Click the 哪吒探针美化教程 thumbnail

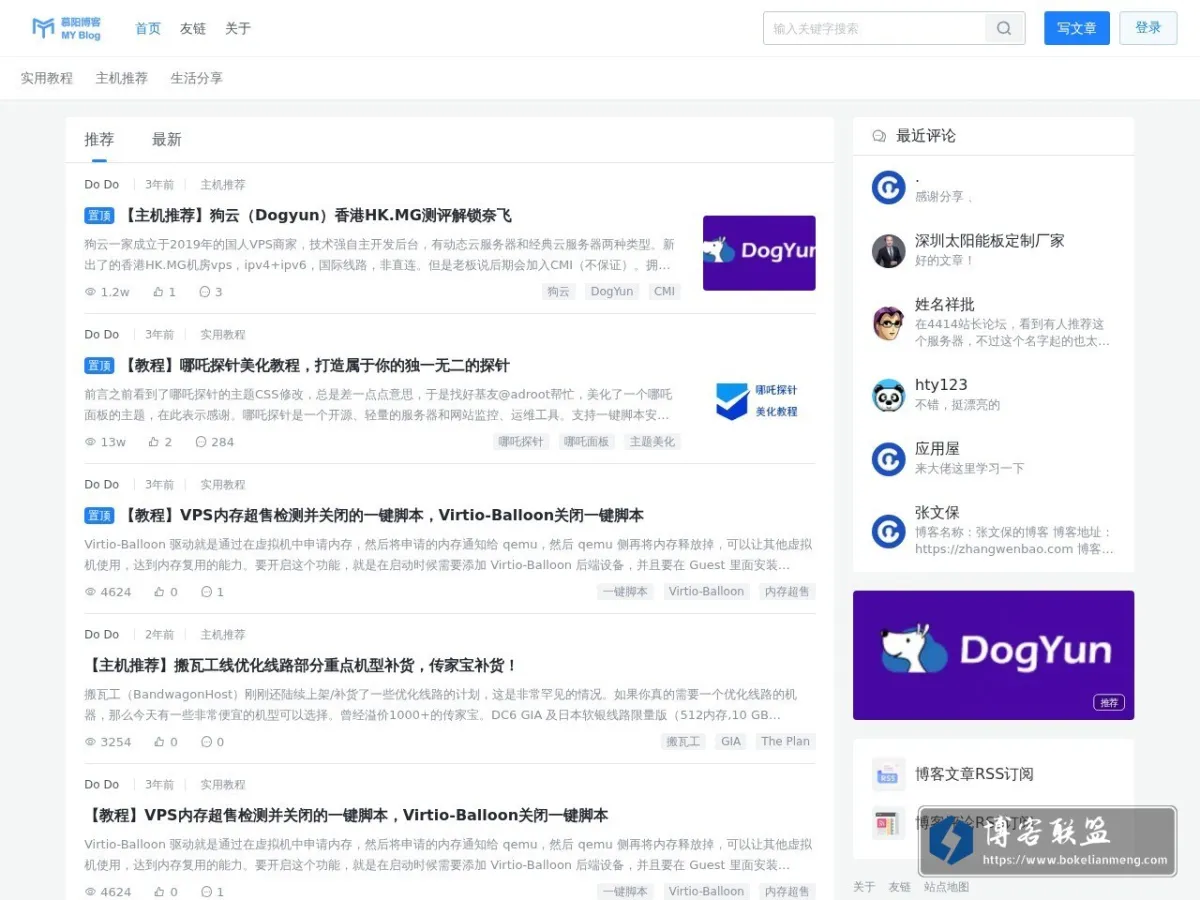click(x=759, y=402)
